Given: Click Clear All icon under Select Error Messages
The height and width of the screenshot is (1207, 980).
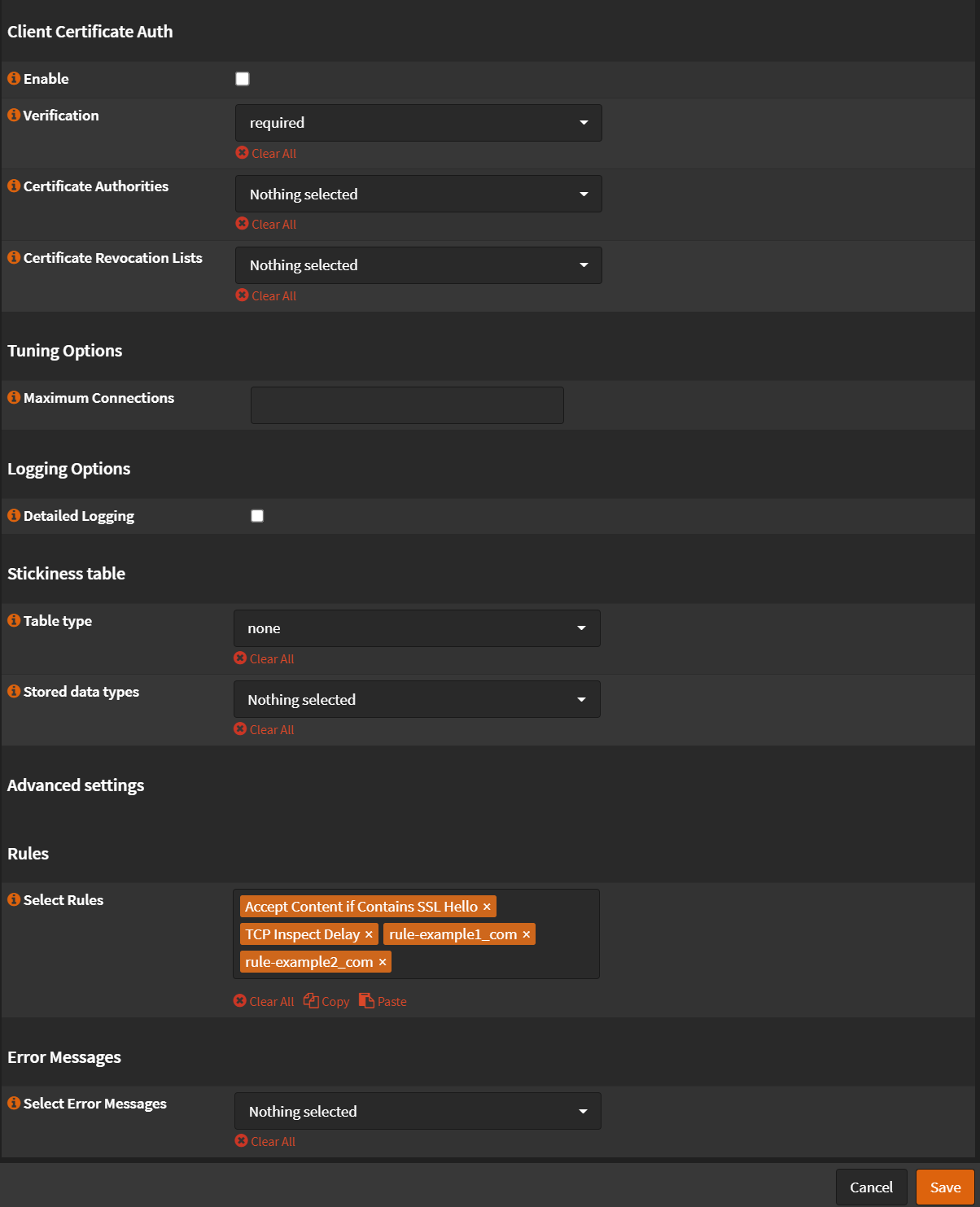Looking at the screenshot, I should 242,1141.
